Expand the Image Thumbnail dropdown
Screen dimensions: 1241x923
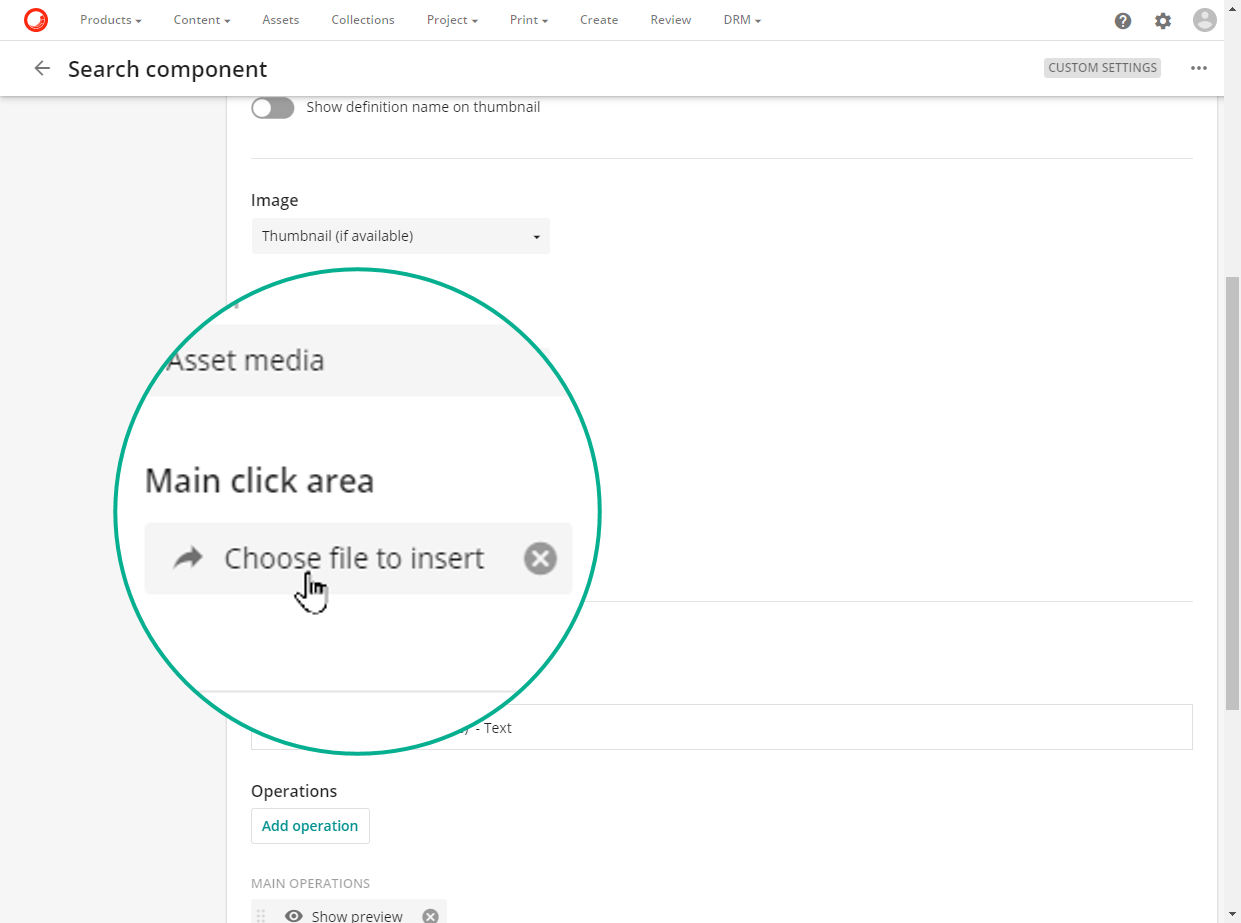(400, 237)
